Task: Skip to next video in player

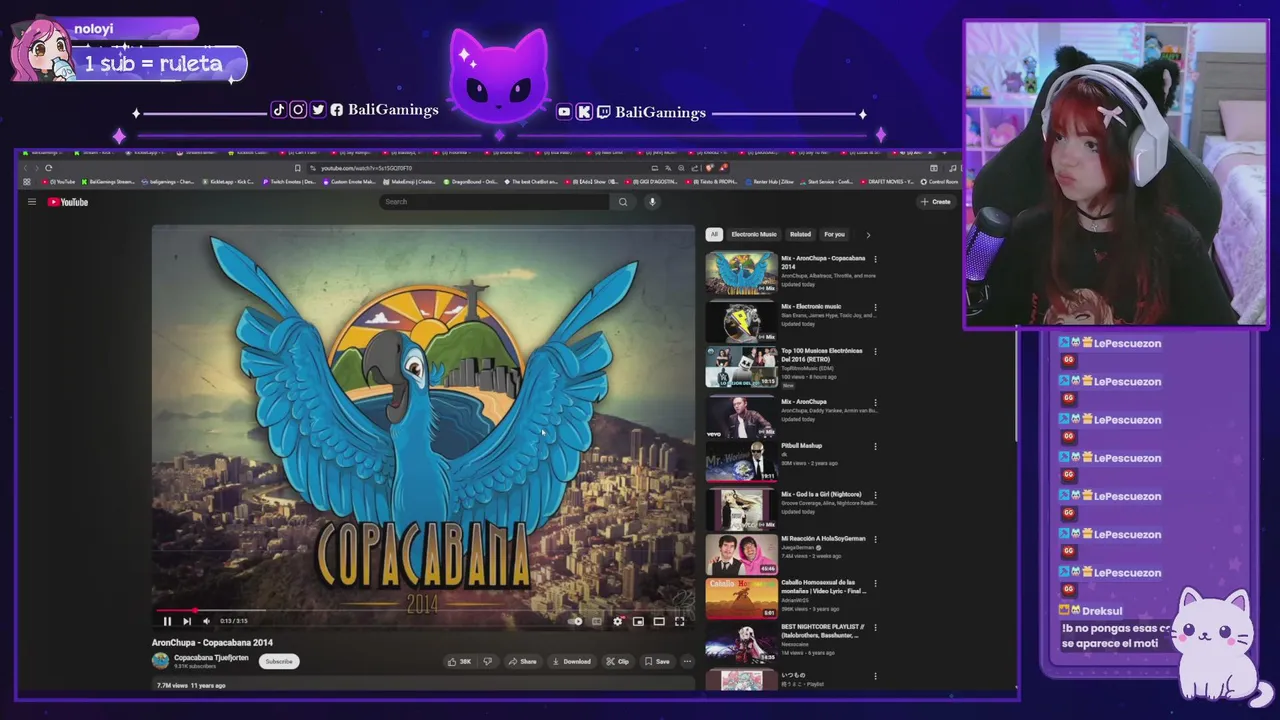Action: coord(186,621)
